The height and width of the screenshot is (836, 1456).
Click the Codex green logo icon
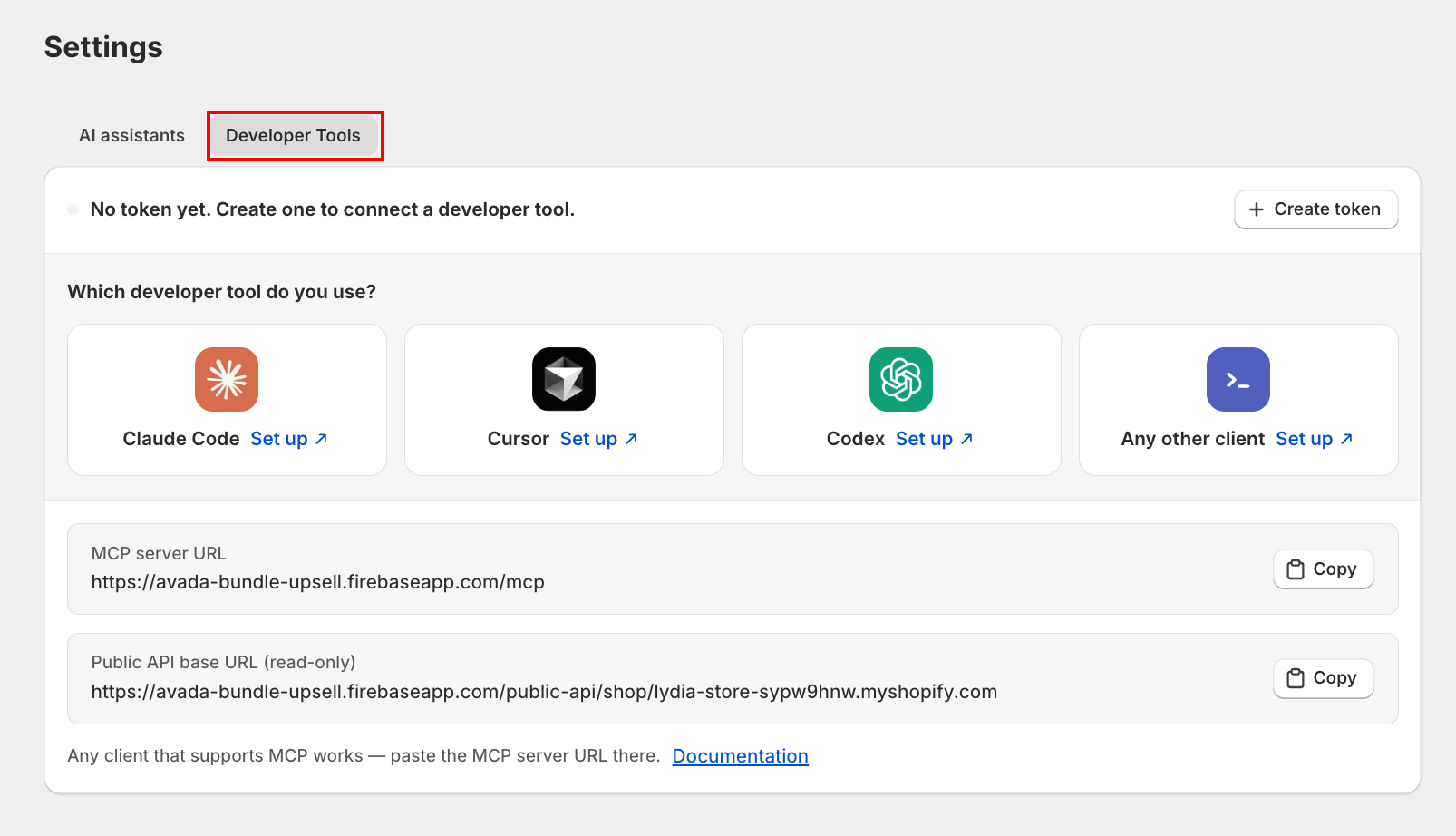[901, 379]
